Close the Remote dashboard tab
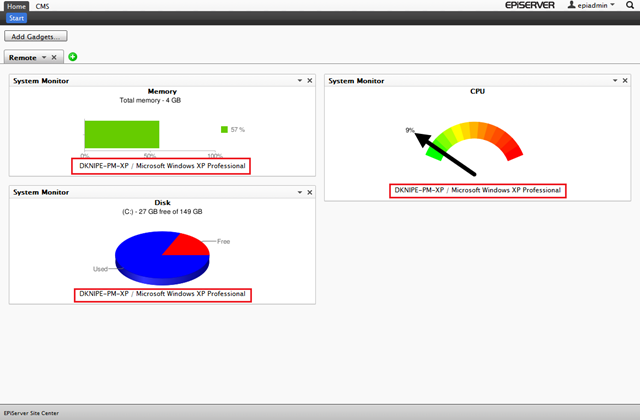The image size is (640, 420). (54, 57)
